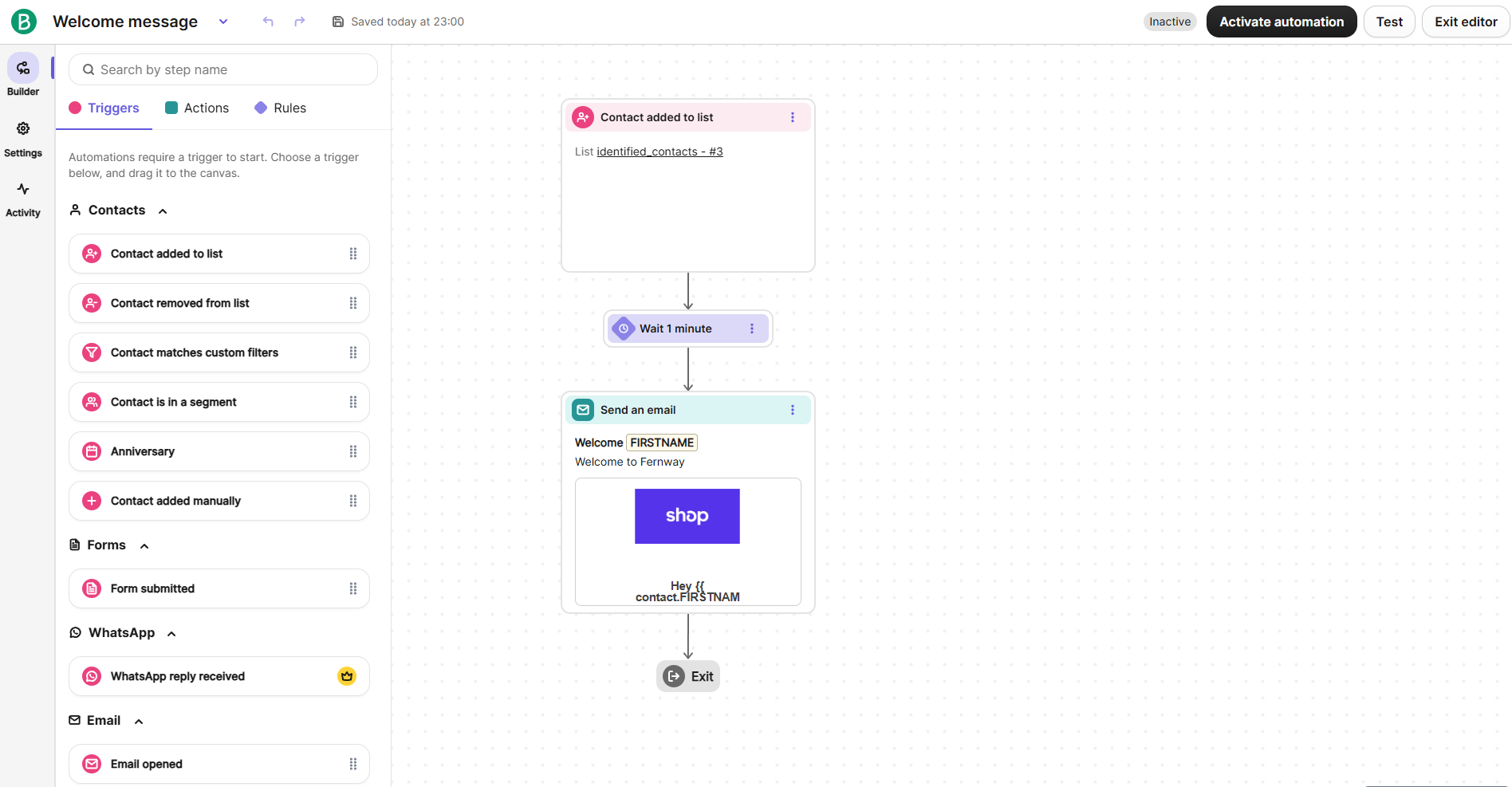1512x787 pixels.
Task: Switch to the Actions tab
Action: pos(197,108)
